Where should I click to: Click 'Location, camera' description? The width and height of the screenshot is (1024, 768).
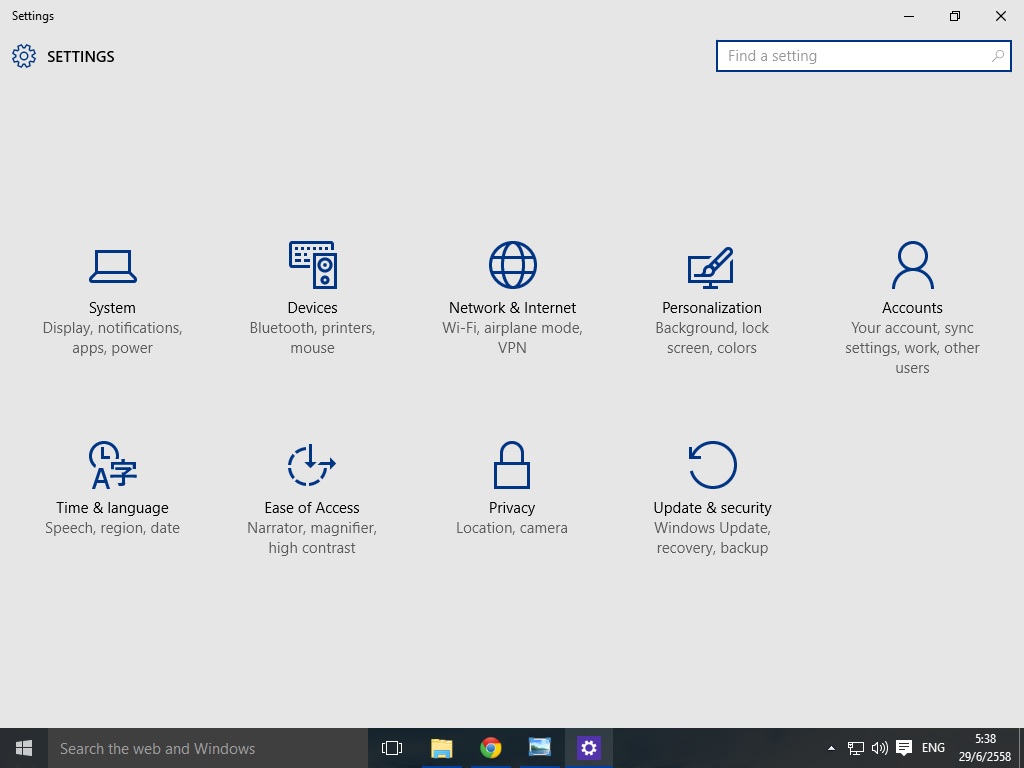pyautogui.click(x=512, y=528)
